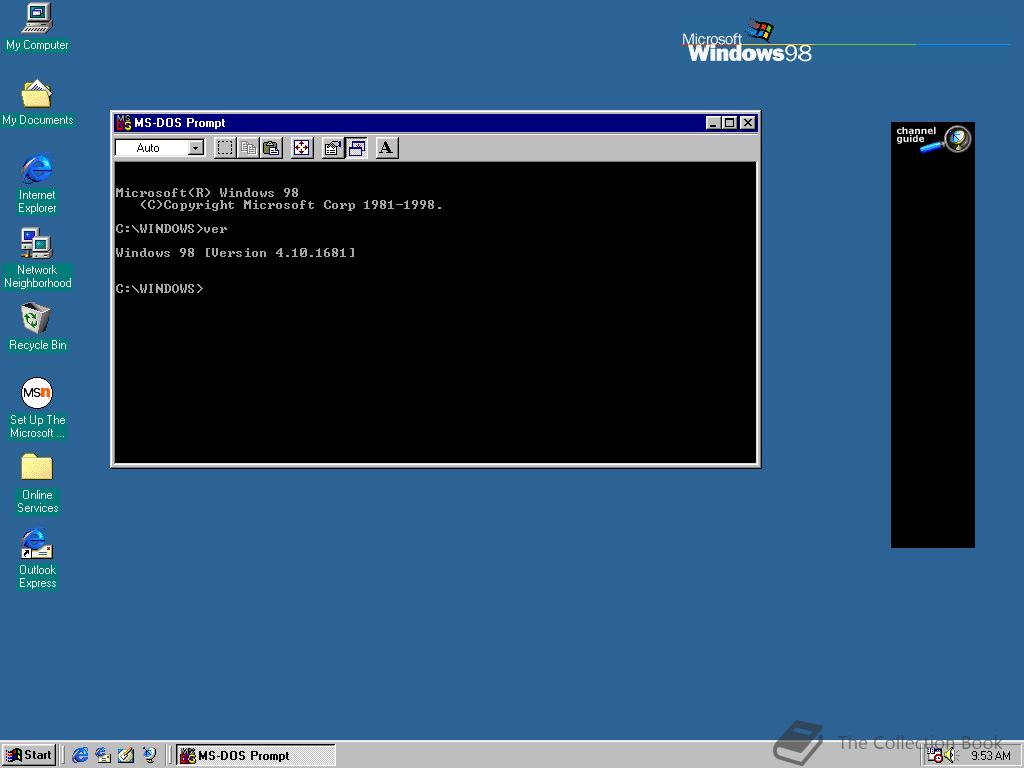Image resolution: width=1024 pixels, height=768 pixels.
Task: Click the Copyright Microsoft Corp 1981-1998 line
Action: 291,205
